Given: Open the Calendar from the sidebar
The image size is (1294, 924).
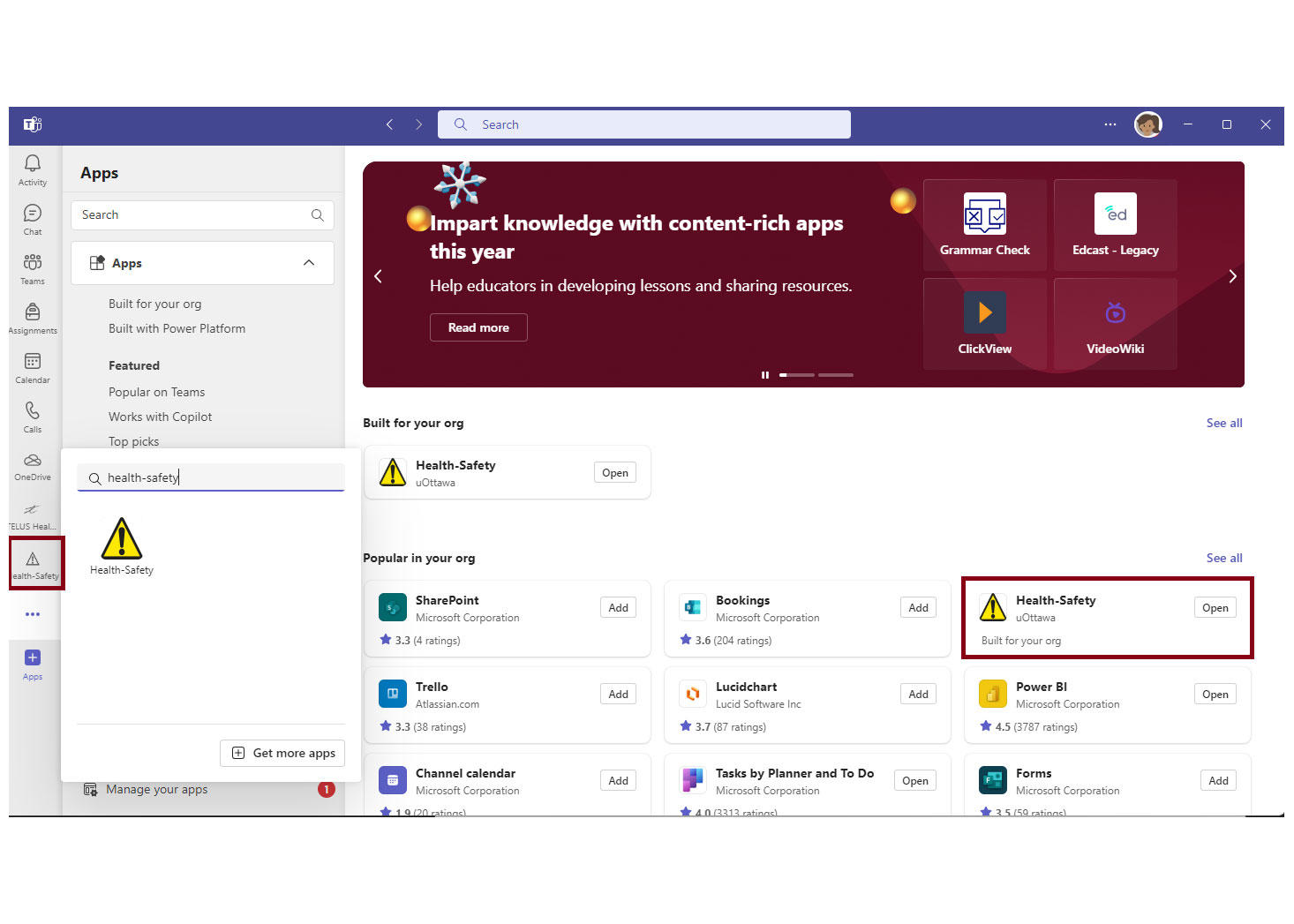Looking at the screenshot, I should click(x=32, y=367).
